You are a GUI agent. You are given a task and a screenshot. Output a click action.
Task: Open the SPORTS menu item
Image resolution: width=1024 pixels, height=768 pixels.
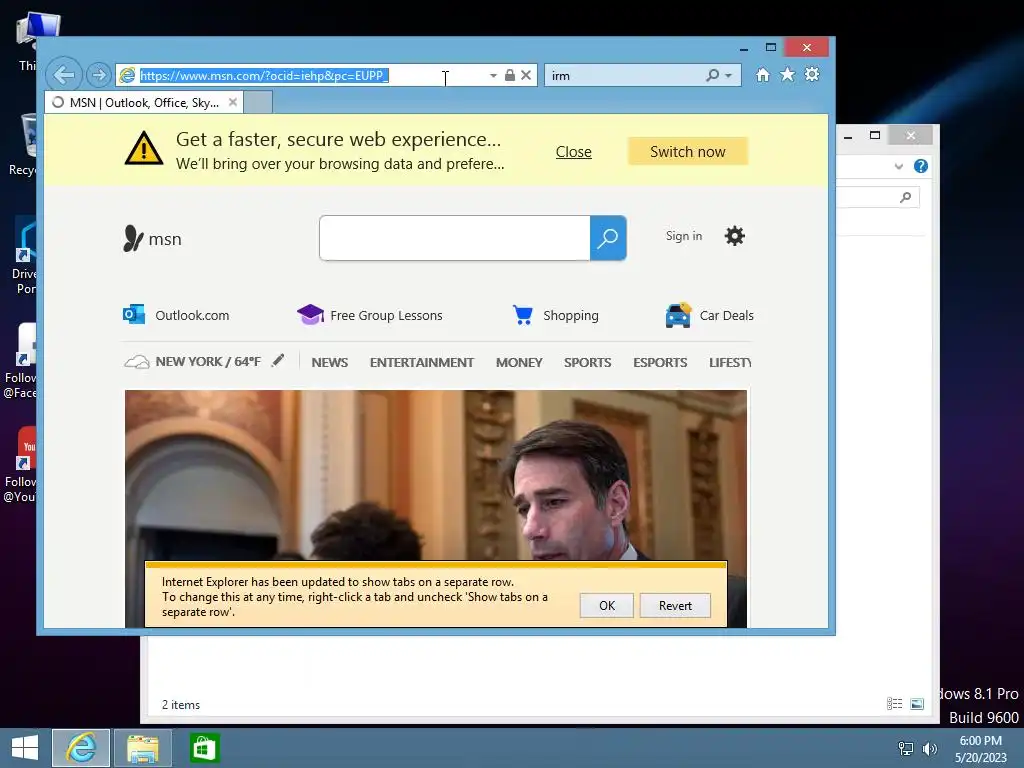(x=588, y=362)
